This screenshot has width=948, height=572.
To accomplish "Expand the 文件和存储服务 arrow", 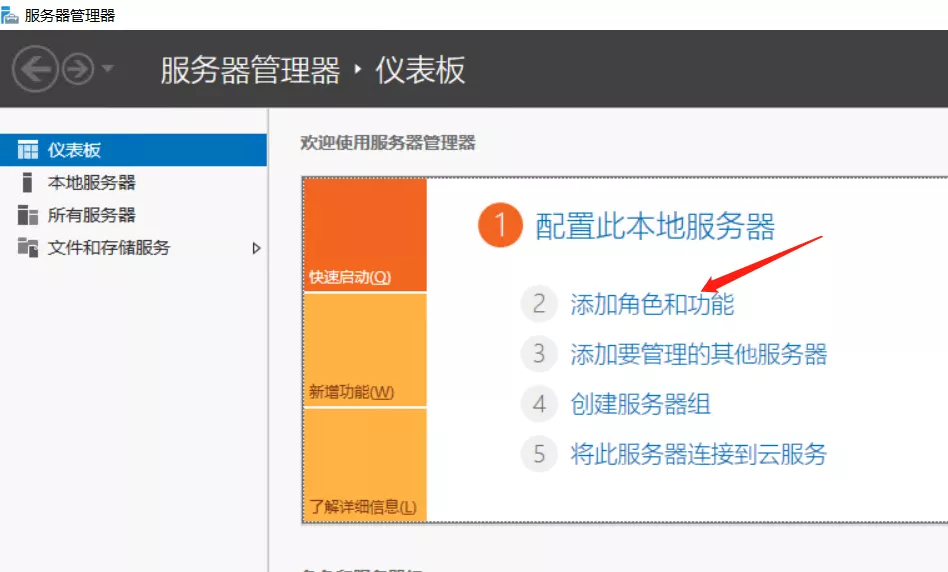I will (256, 248).
